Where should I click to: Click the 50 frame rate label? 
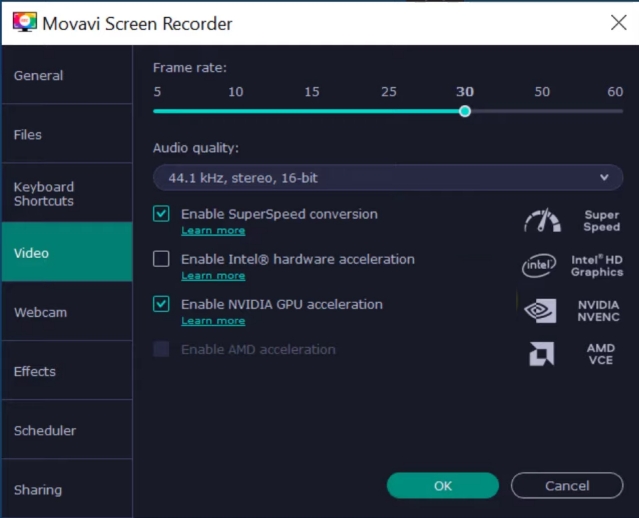click(x=542, y=92)
